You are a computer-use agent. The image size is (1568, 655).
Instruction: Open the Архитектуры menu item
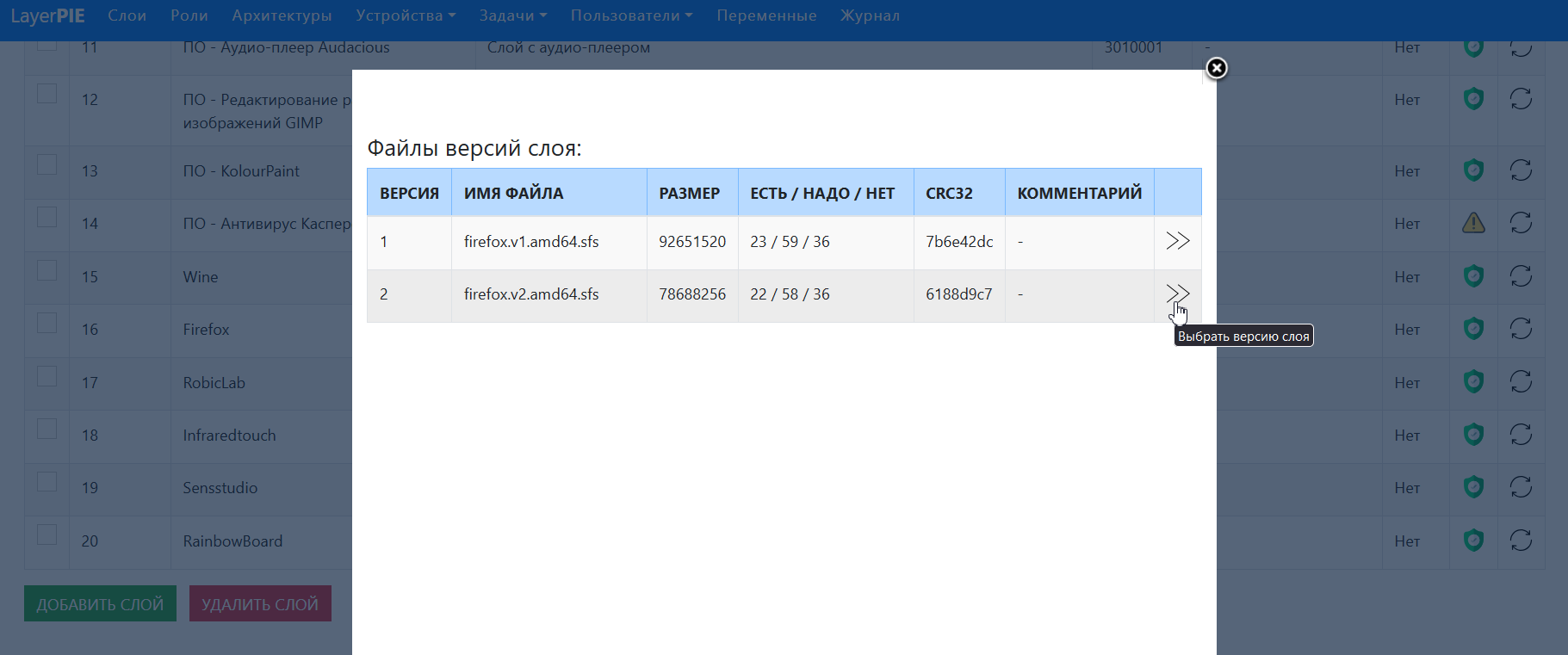click(282, 15)
